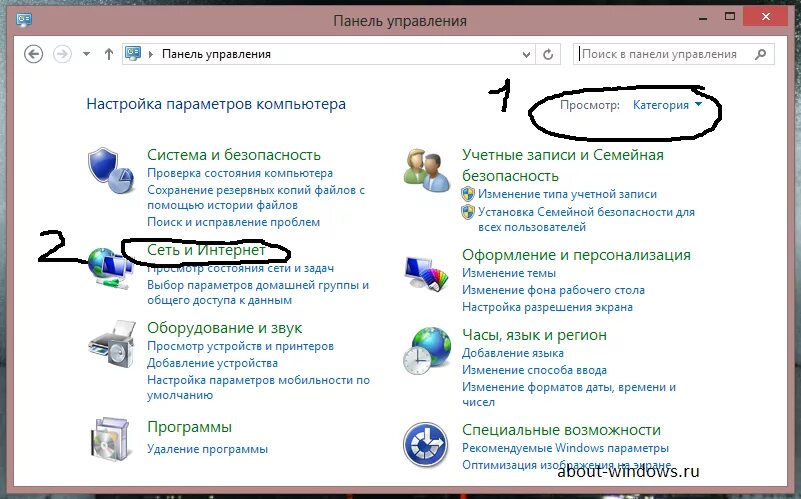This screenshot has height=499, width=801.
Task: Open the Программы category
Action: tap(190, 427)
